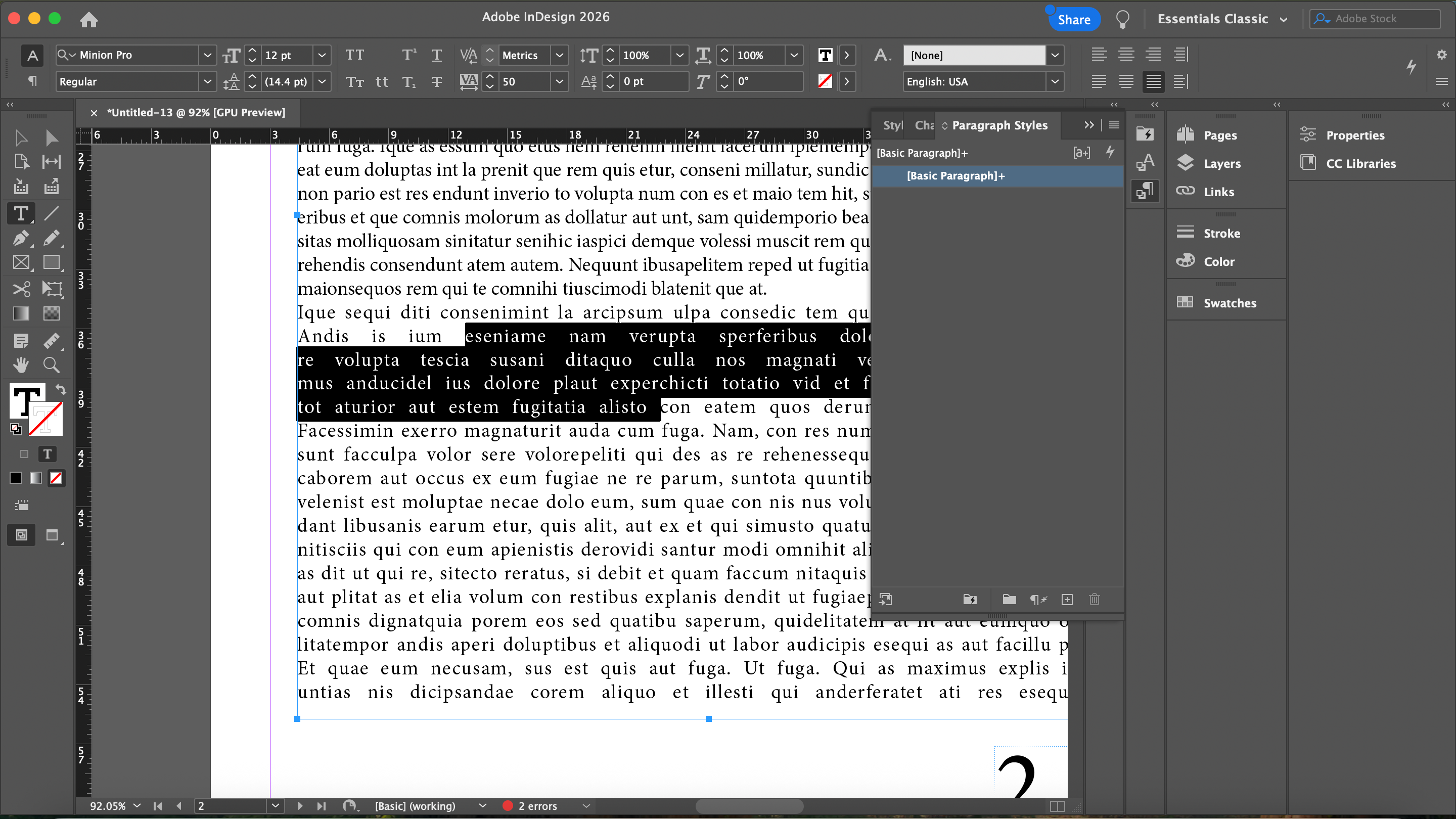The height and width of the screenshot is (819, 1456).
Task: Pick the Scissors tool
Action: (x=21, y=289)
